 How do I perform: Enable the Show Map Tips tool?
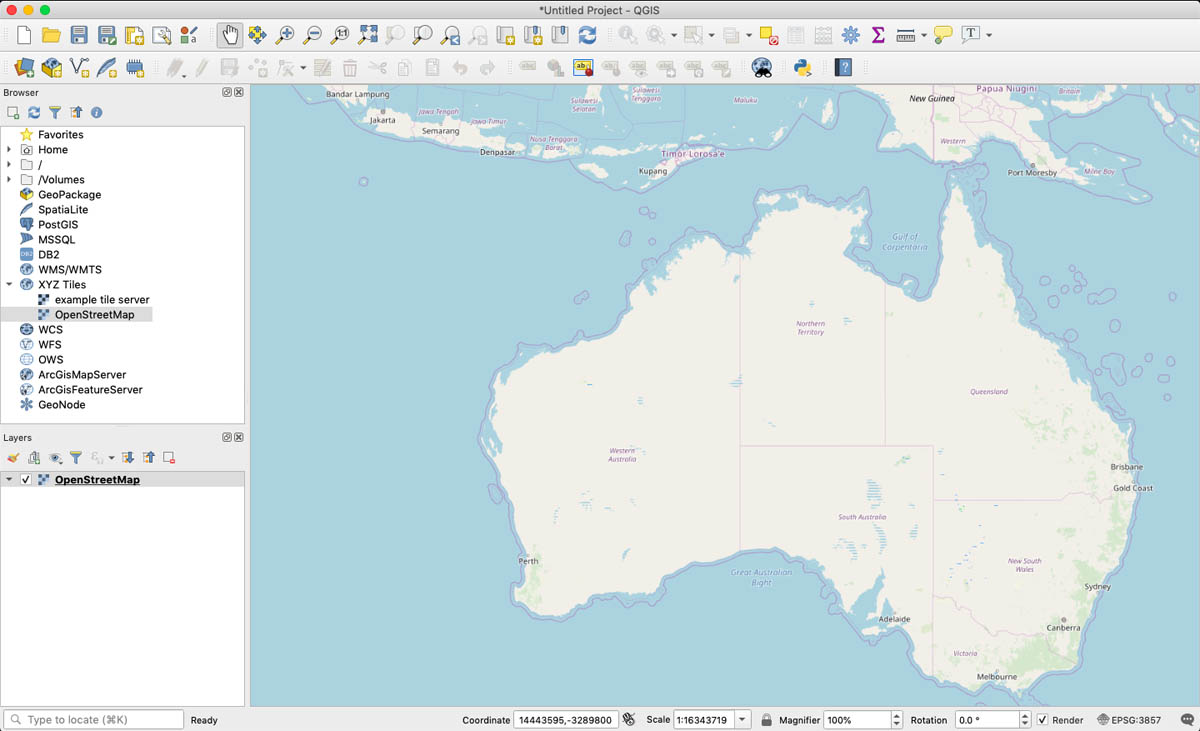(941, 35)
